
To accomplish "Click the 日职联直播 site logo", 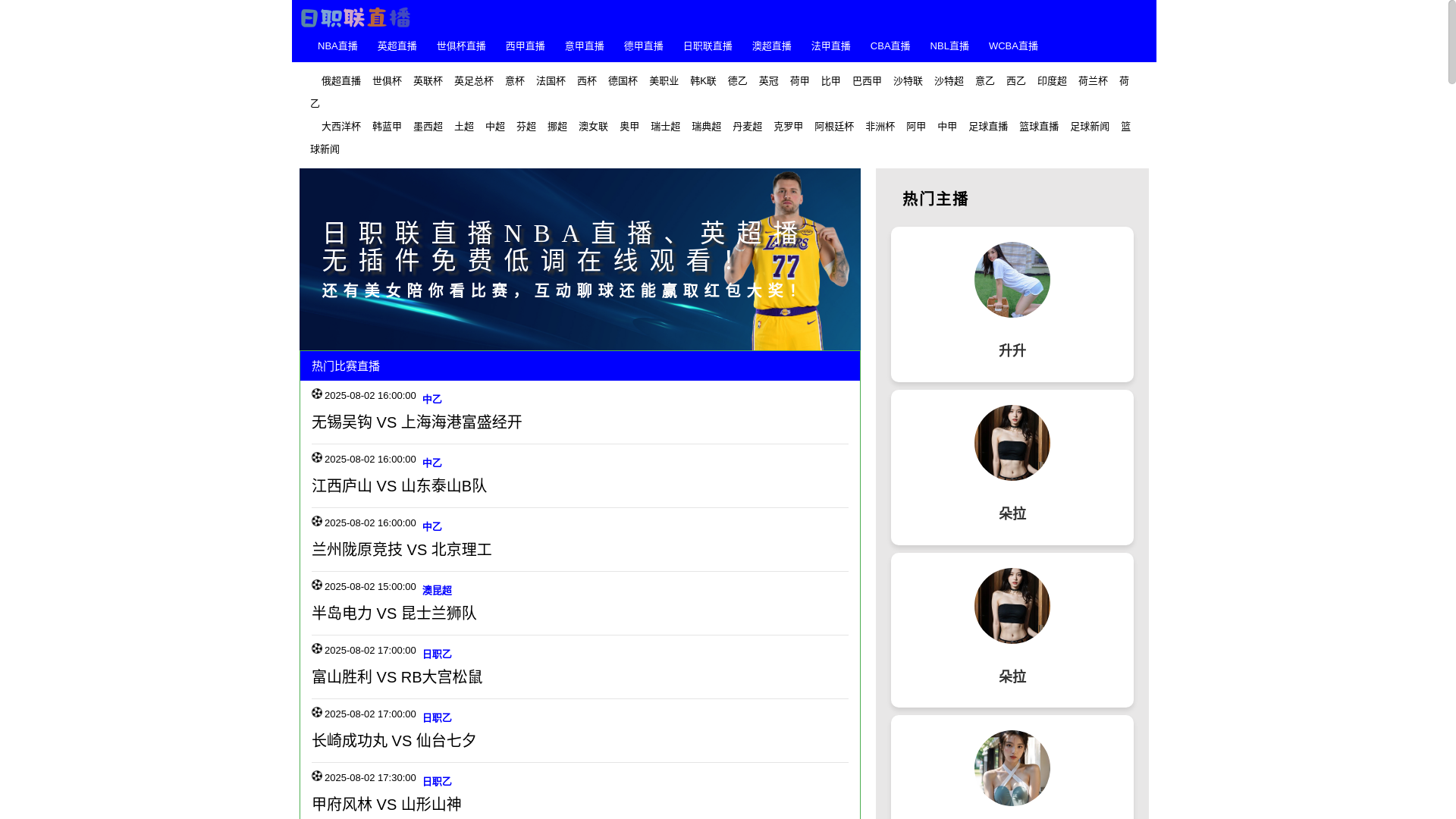I will pos(355,17).
